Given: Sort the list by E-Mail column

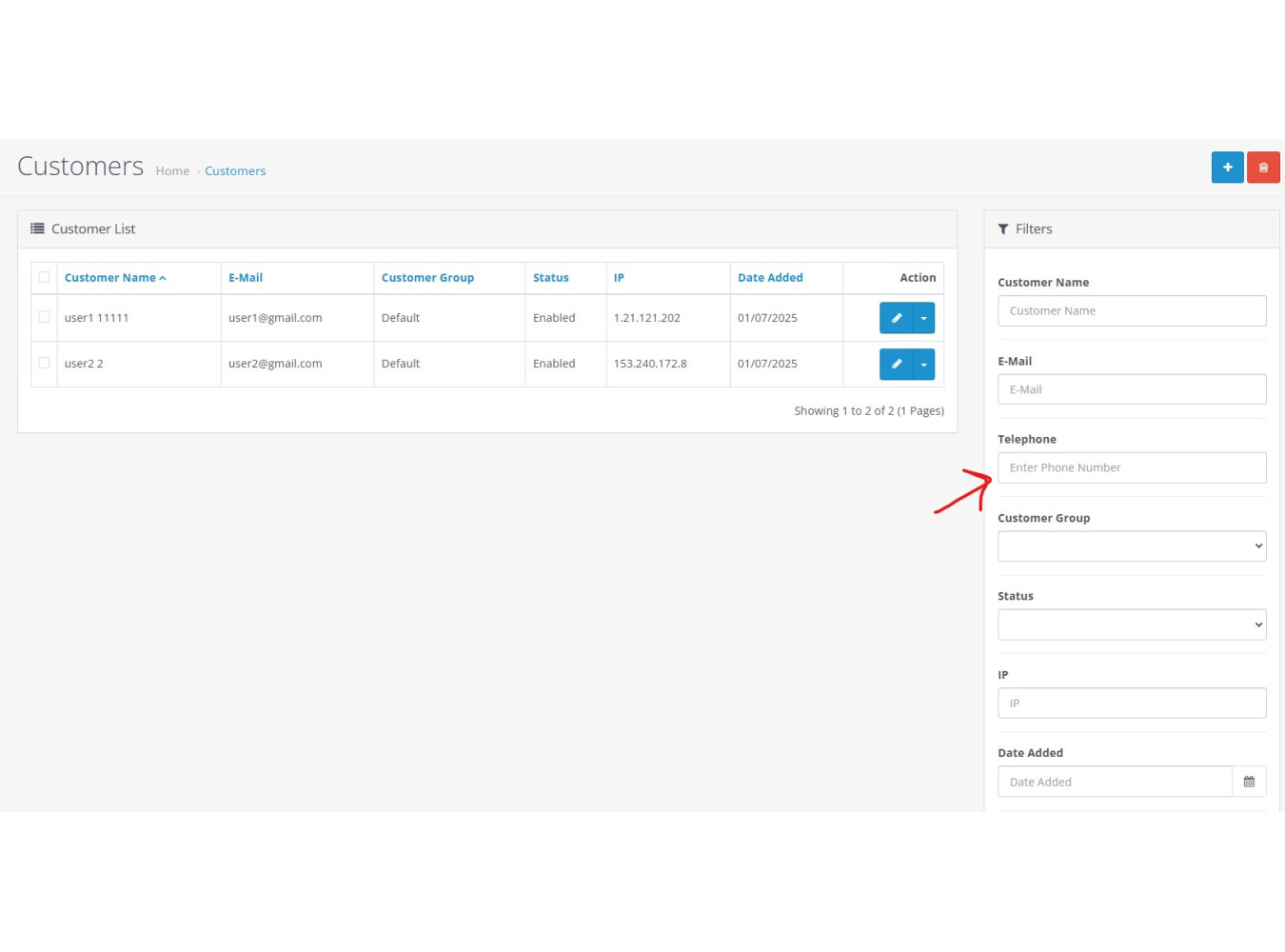Looking at the screenshot, I should [x=246, y=278].
